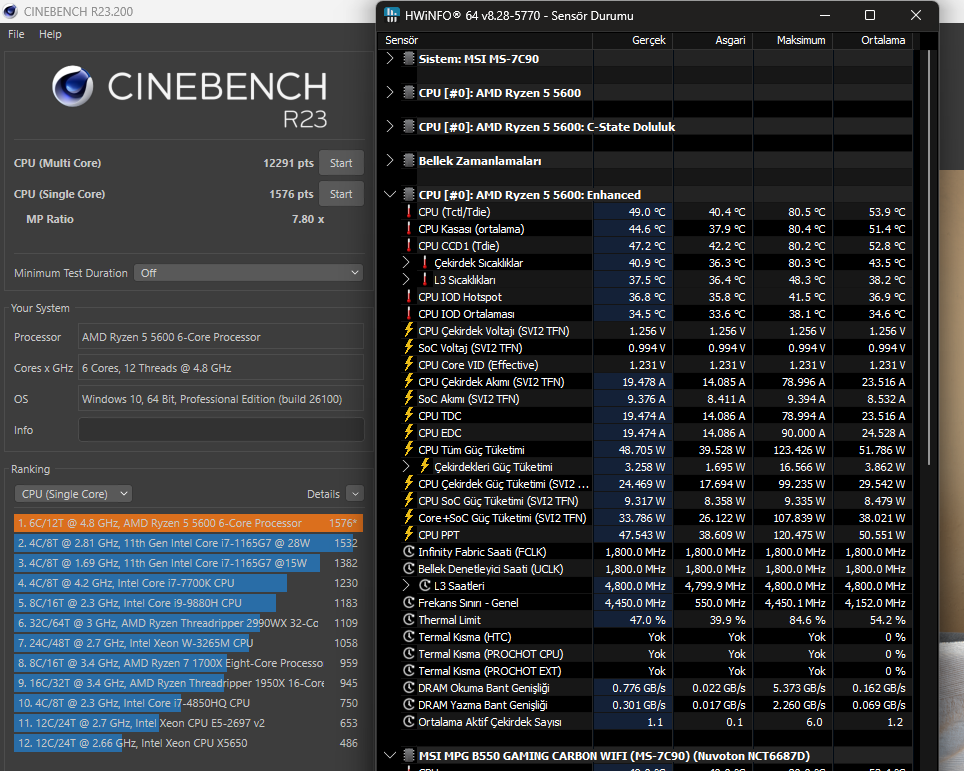The width and height of the screenshot is (964, 771).
Task: Click the Processor field AMD Ryzen 5 5600
Action: point(221,337)
